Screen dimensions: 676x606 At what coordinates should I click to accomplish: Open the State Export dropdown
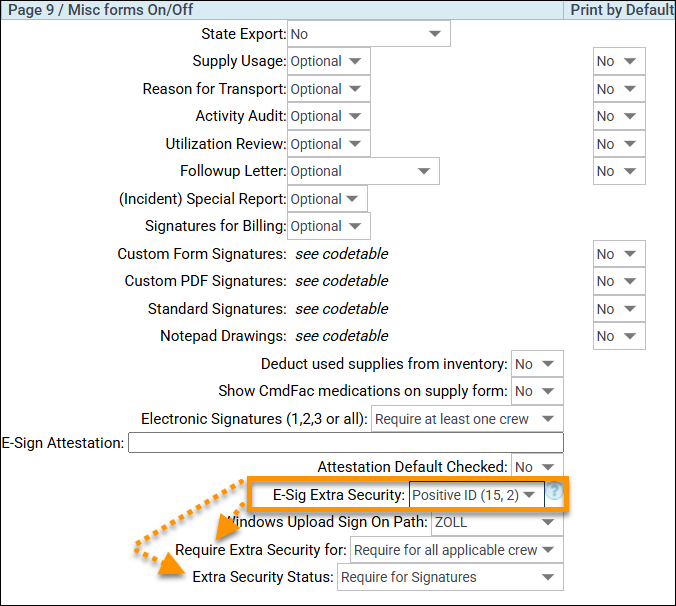click(368, 34)
